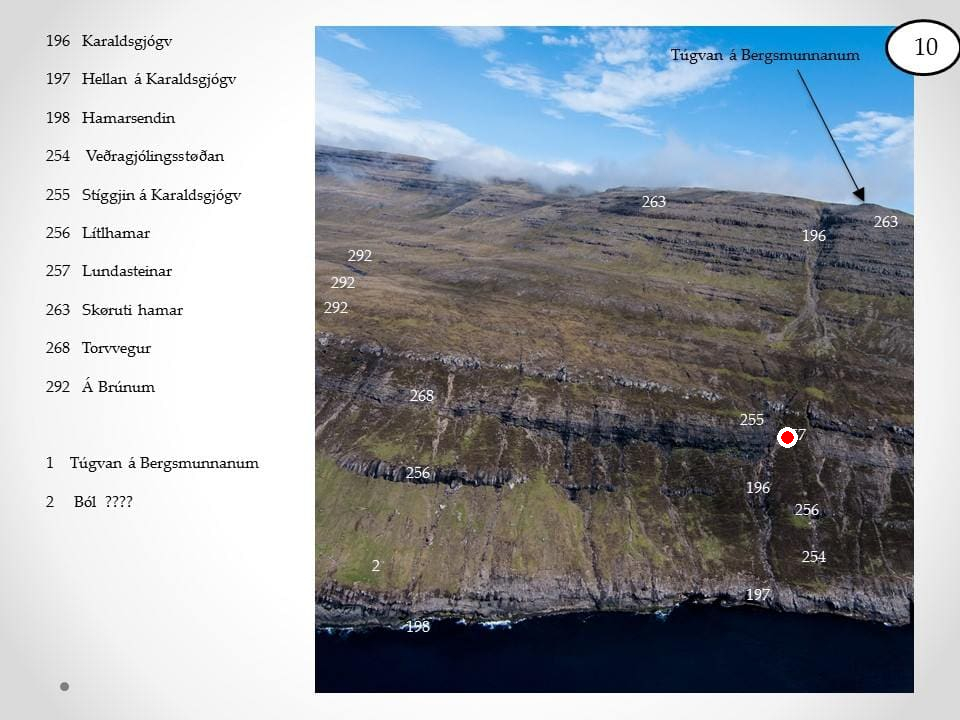The height and width of the screenshot is (720, 960).
Task: Choose legend entry 198 Hamarsendin
Action: (110, 118)
